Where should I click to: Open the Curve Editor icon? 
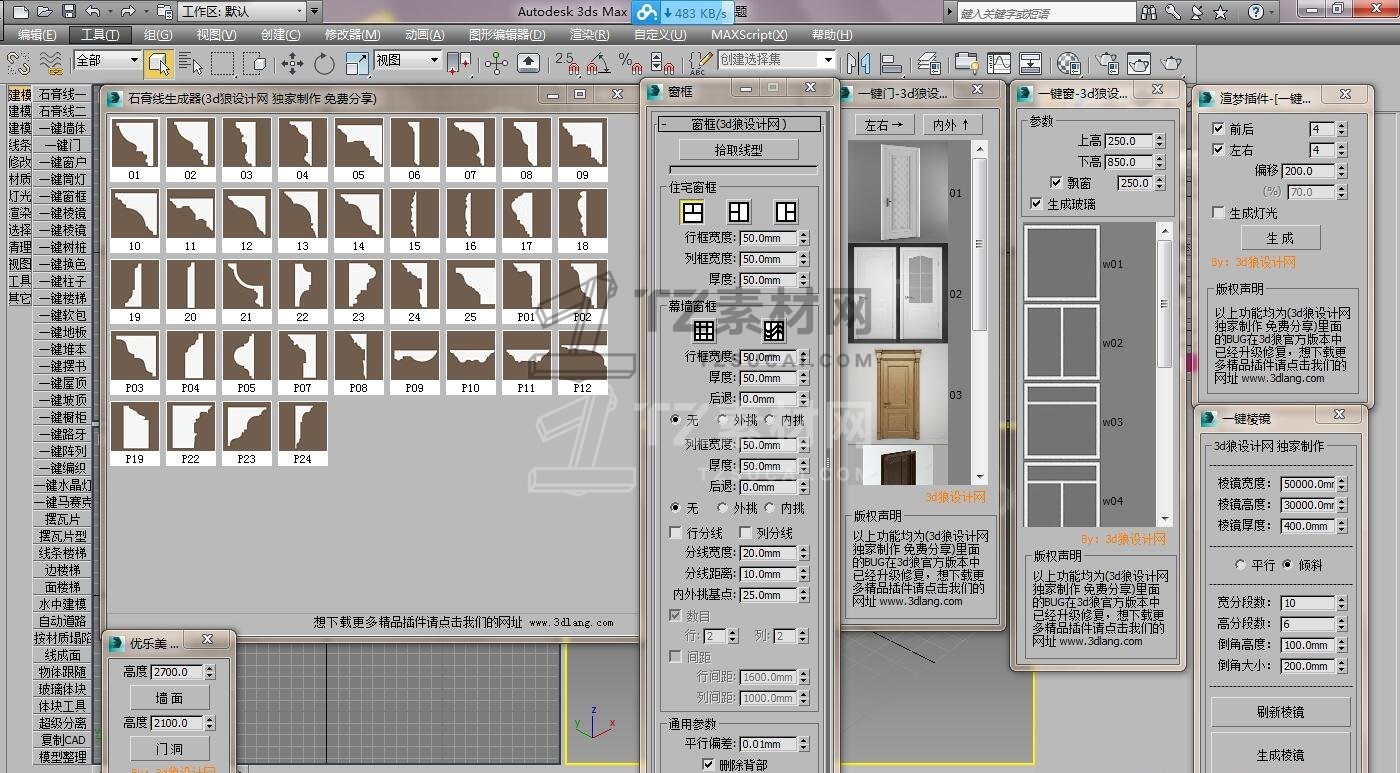[x=999, y=64]
